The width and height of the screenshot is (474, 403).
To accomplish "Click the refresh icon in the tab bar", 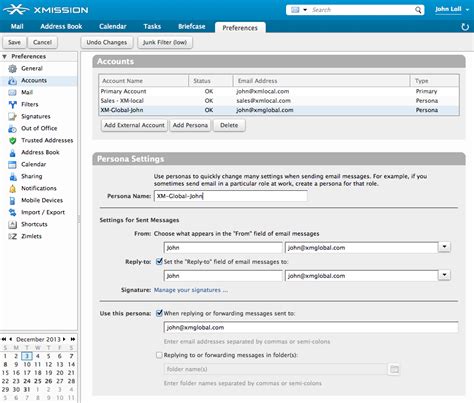I will pyautogui.click(x=465, y=27).
